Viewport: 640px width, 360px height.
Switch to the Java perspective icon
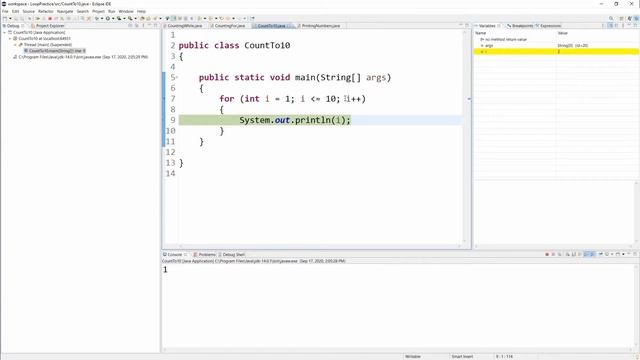(630, 18)
